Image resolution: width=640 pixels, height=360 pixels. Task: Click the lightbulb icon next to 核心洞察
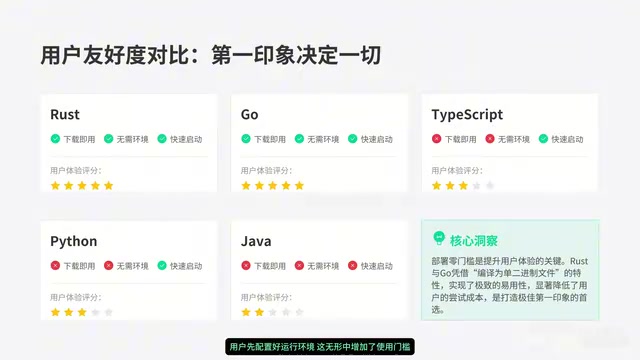(x=439, y=238)
